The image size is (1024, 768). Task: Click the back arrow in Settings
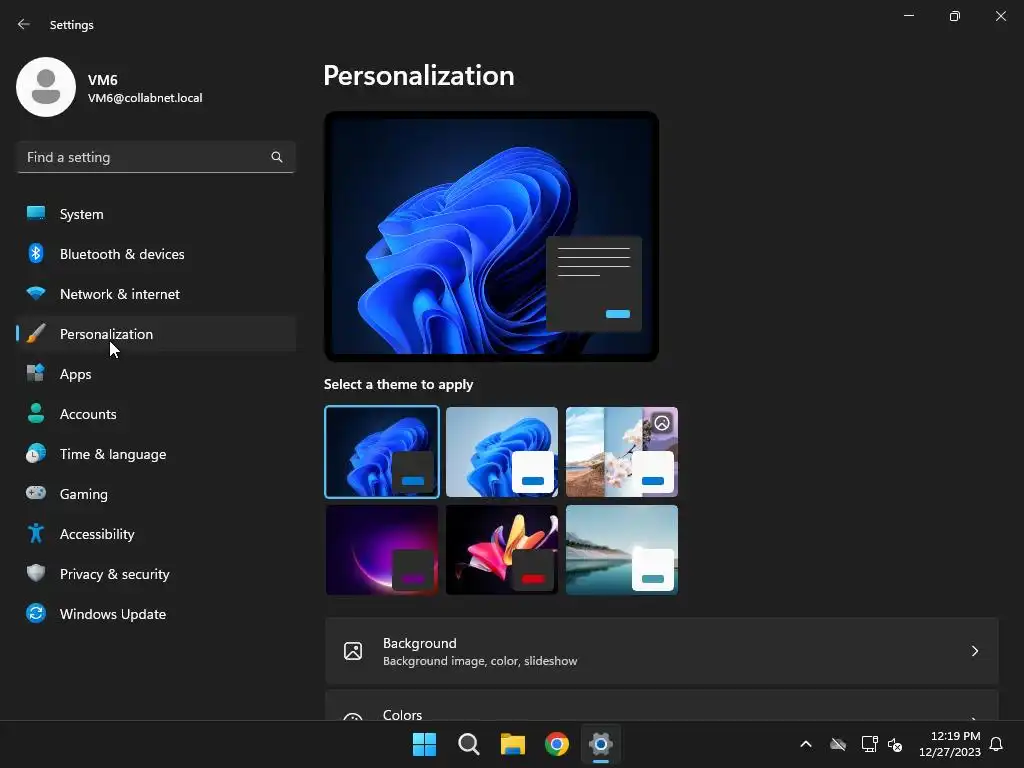tap(24, 24)
